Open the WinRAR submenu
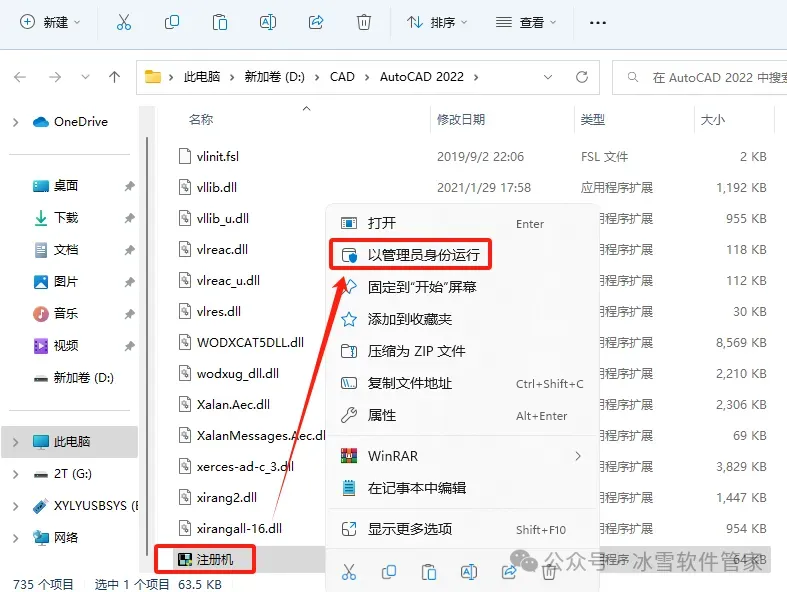Viewport: 787px width, 592px height. point(462,456)
